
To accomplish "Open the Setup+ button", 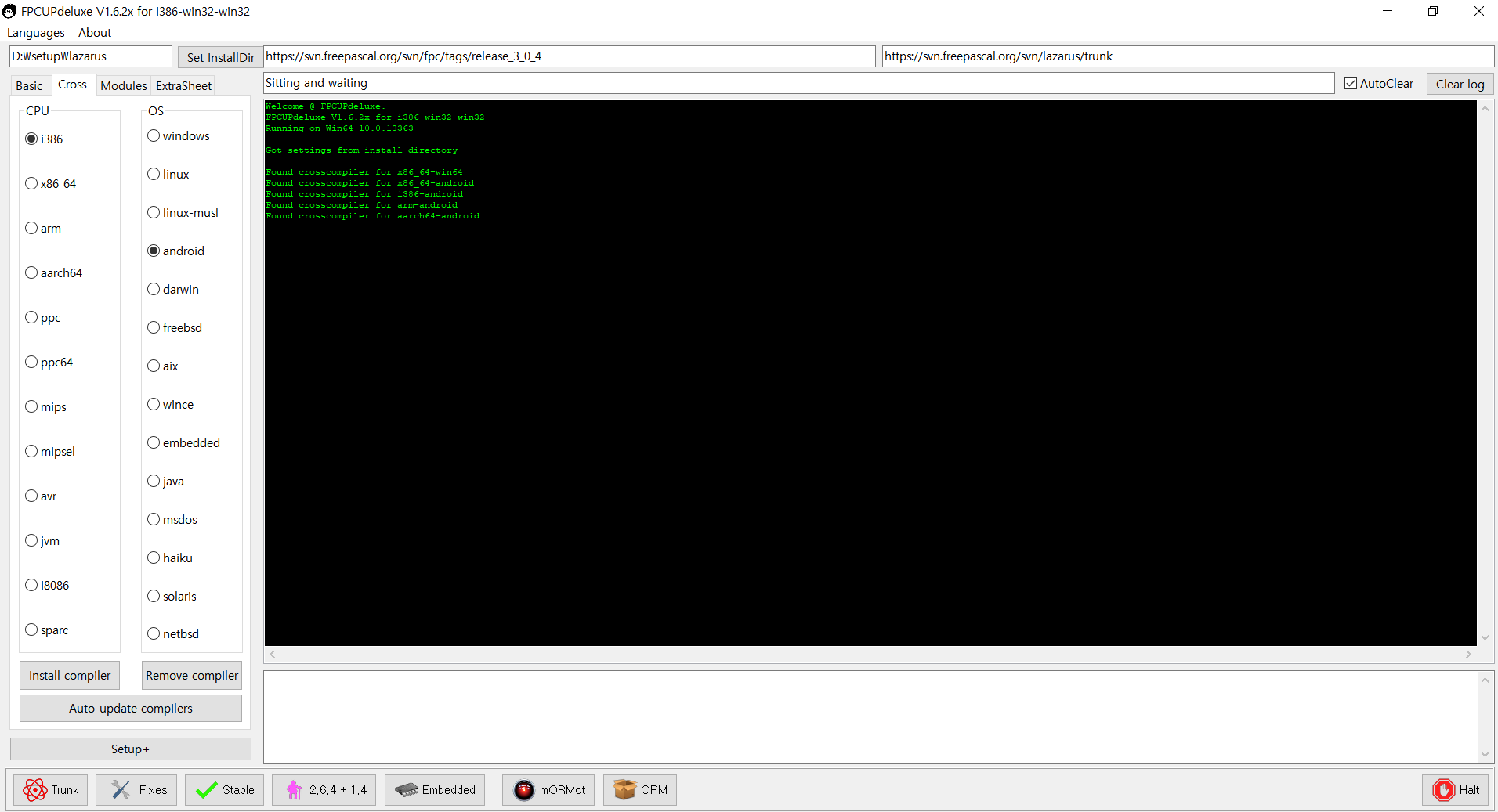I will pyautogui.click(x=131, y=749).
